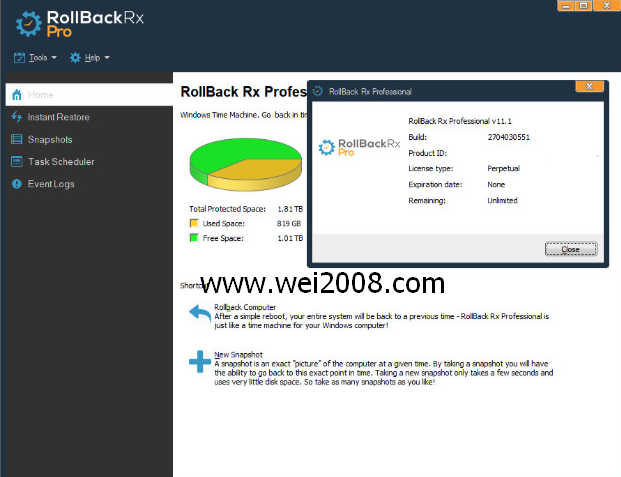Click the Snapshots list icon
This screenshot has width=621, height=477.
[x=17, y=139]
